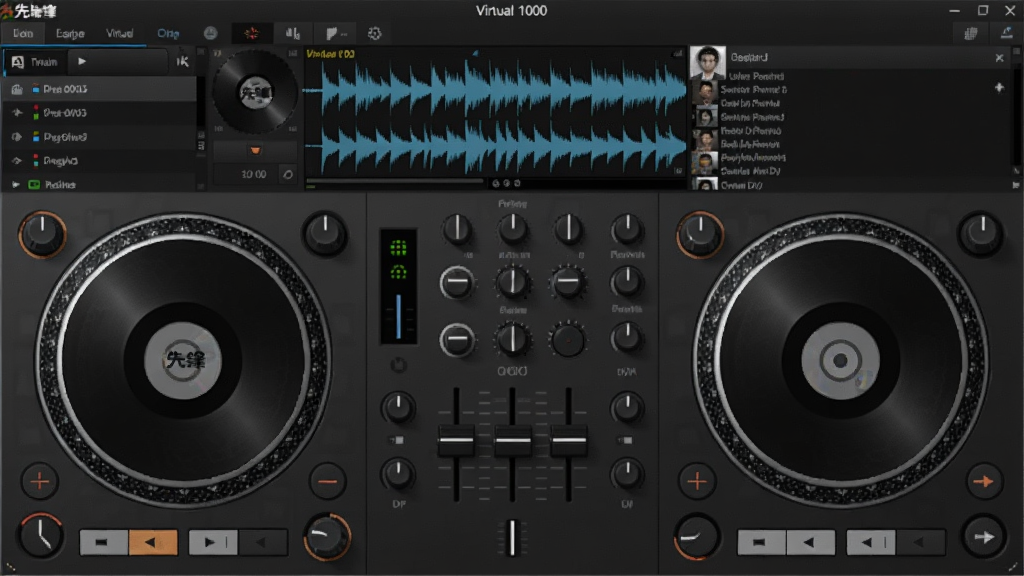Image resolution: width=1024 pixels, height=576 pixels.
Task: Click the track progress bar under the waveform
Action: coord(395,181)
